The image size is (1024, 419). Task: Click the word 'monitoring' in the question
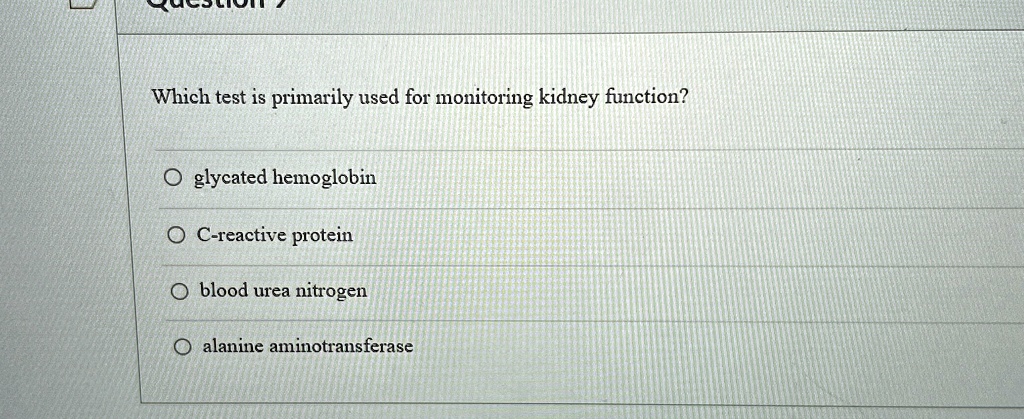tap(484, 99)
